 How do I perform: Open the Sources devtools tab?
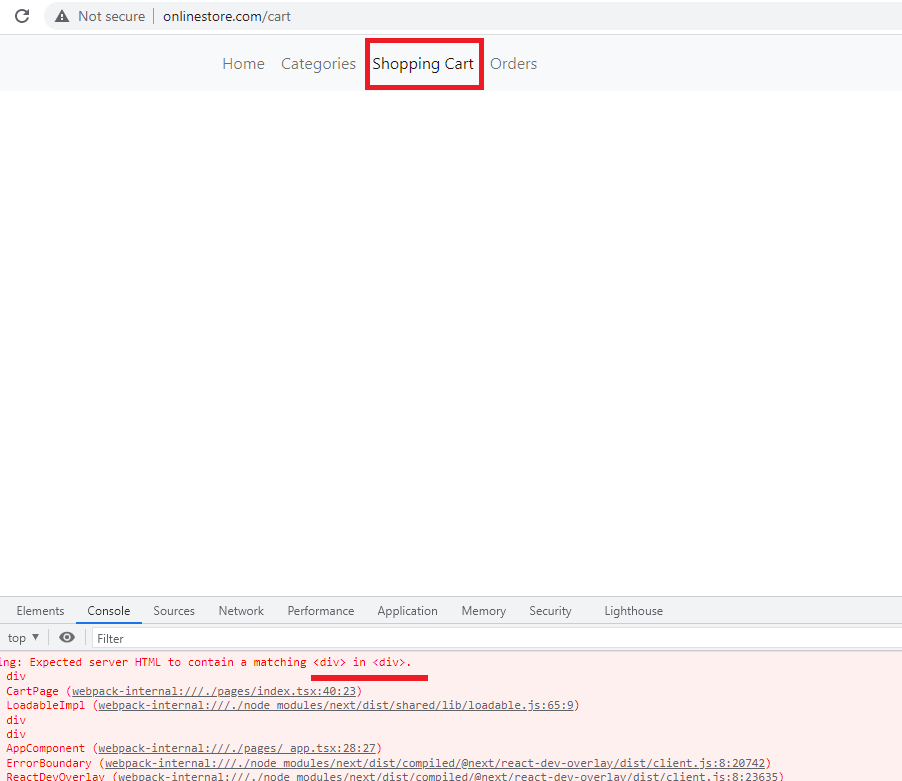pyautogui.click(x=174, y=611)
